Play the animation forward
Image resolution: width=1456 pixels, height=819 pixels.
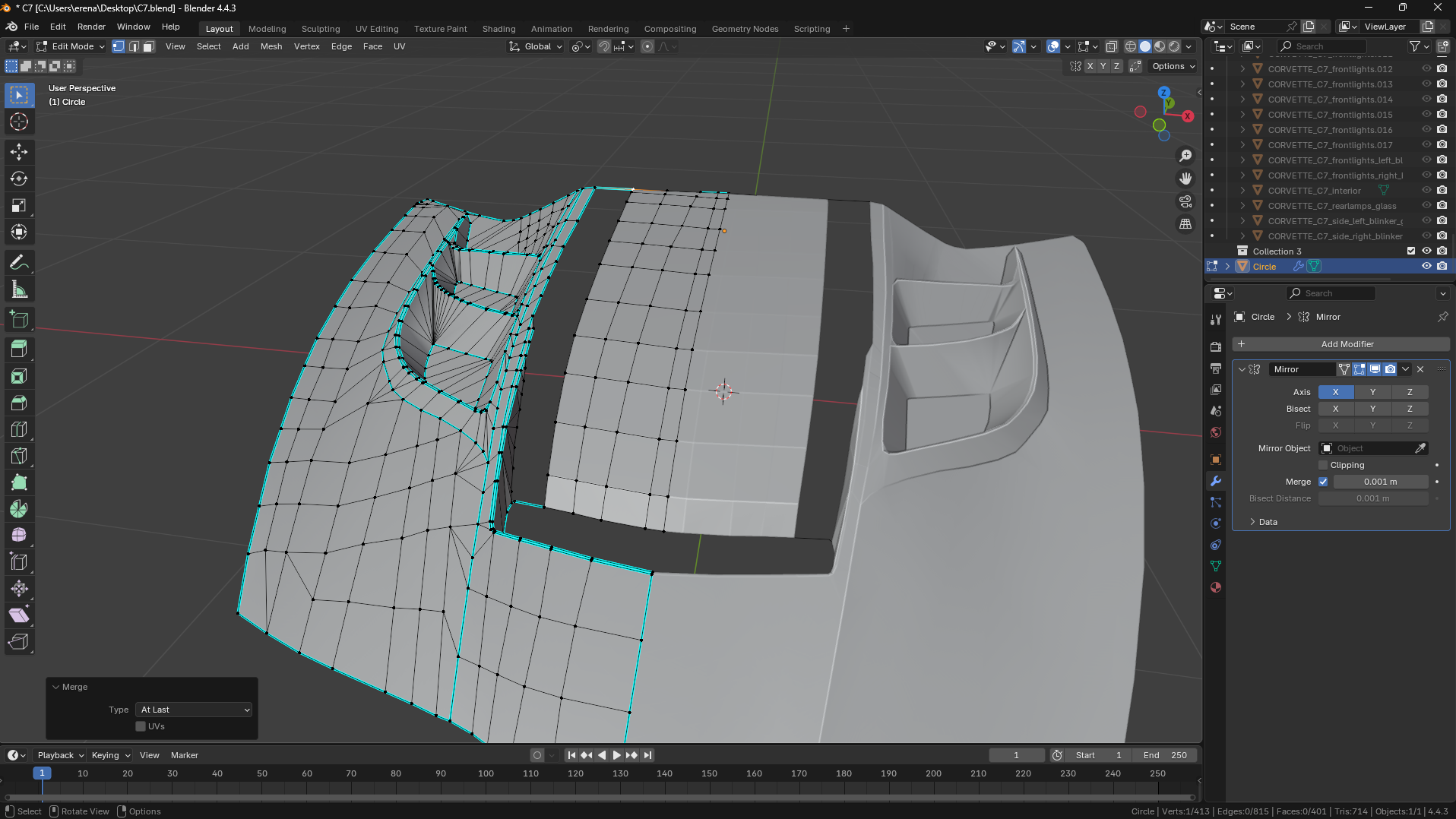(x=616, y=755)
